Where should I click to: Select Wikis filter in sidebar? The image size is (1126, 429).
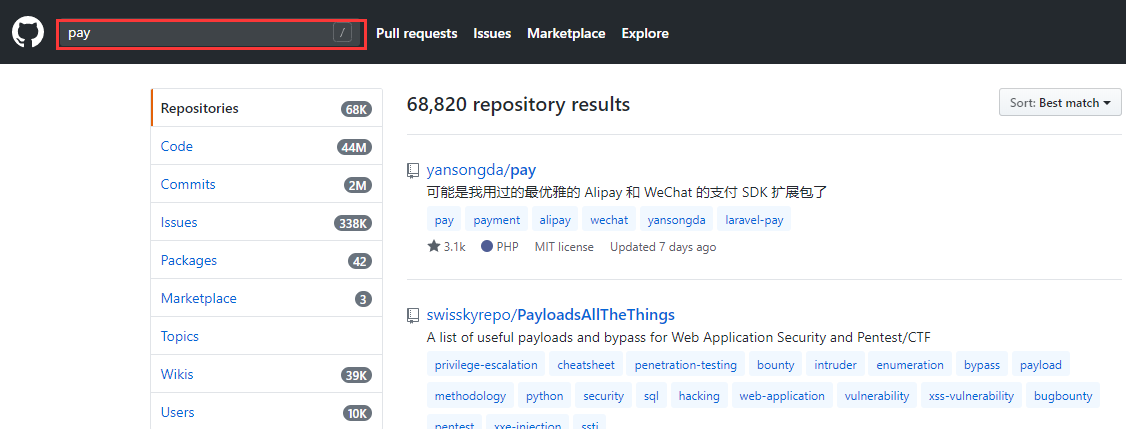266,374
